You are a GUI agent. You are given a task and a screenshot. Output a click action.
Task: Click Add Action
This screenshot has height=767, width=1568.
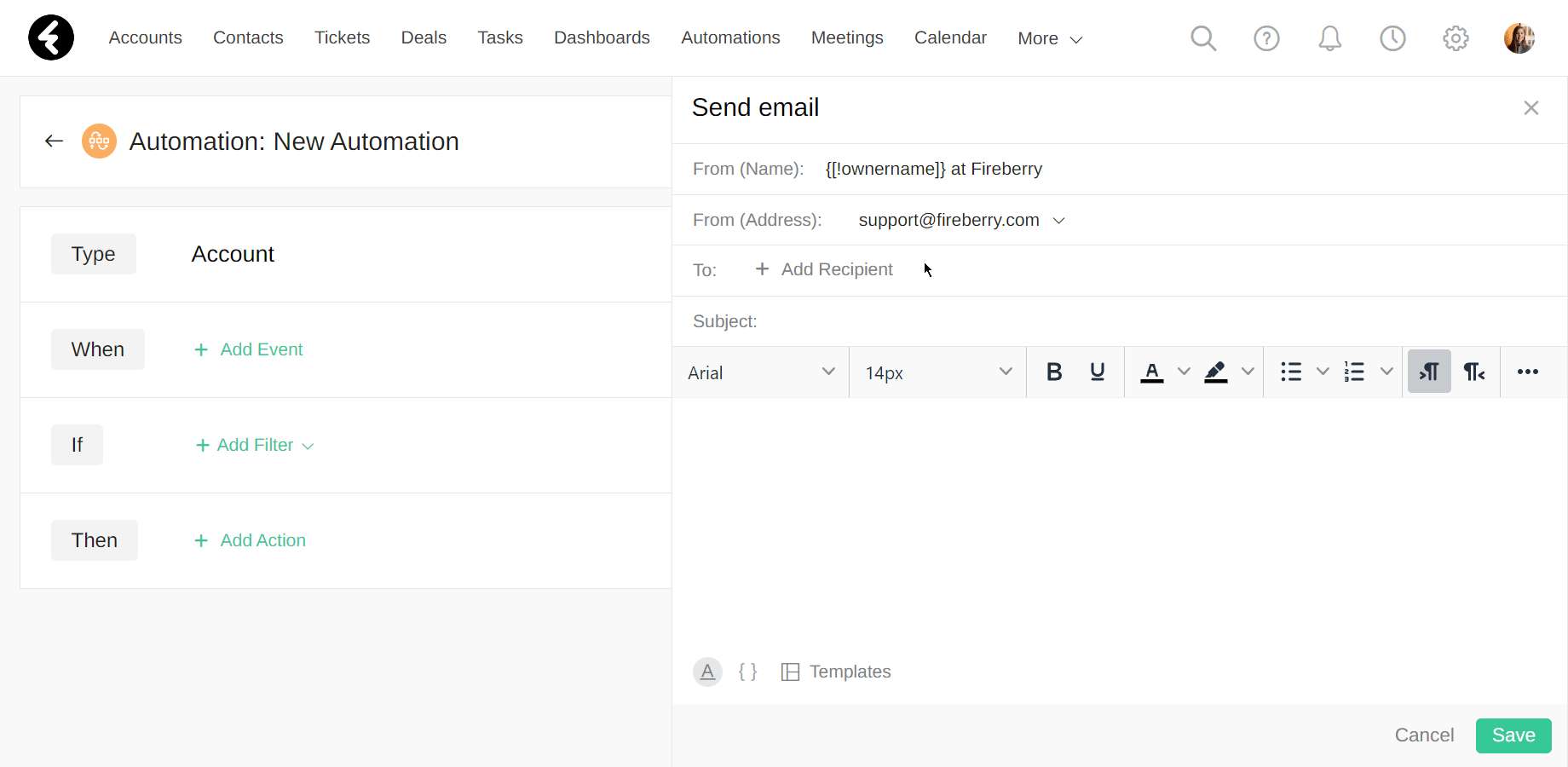[x=250, y=540]
